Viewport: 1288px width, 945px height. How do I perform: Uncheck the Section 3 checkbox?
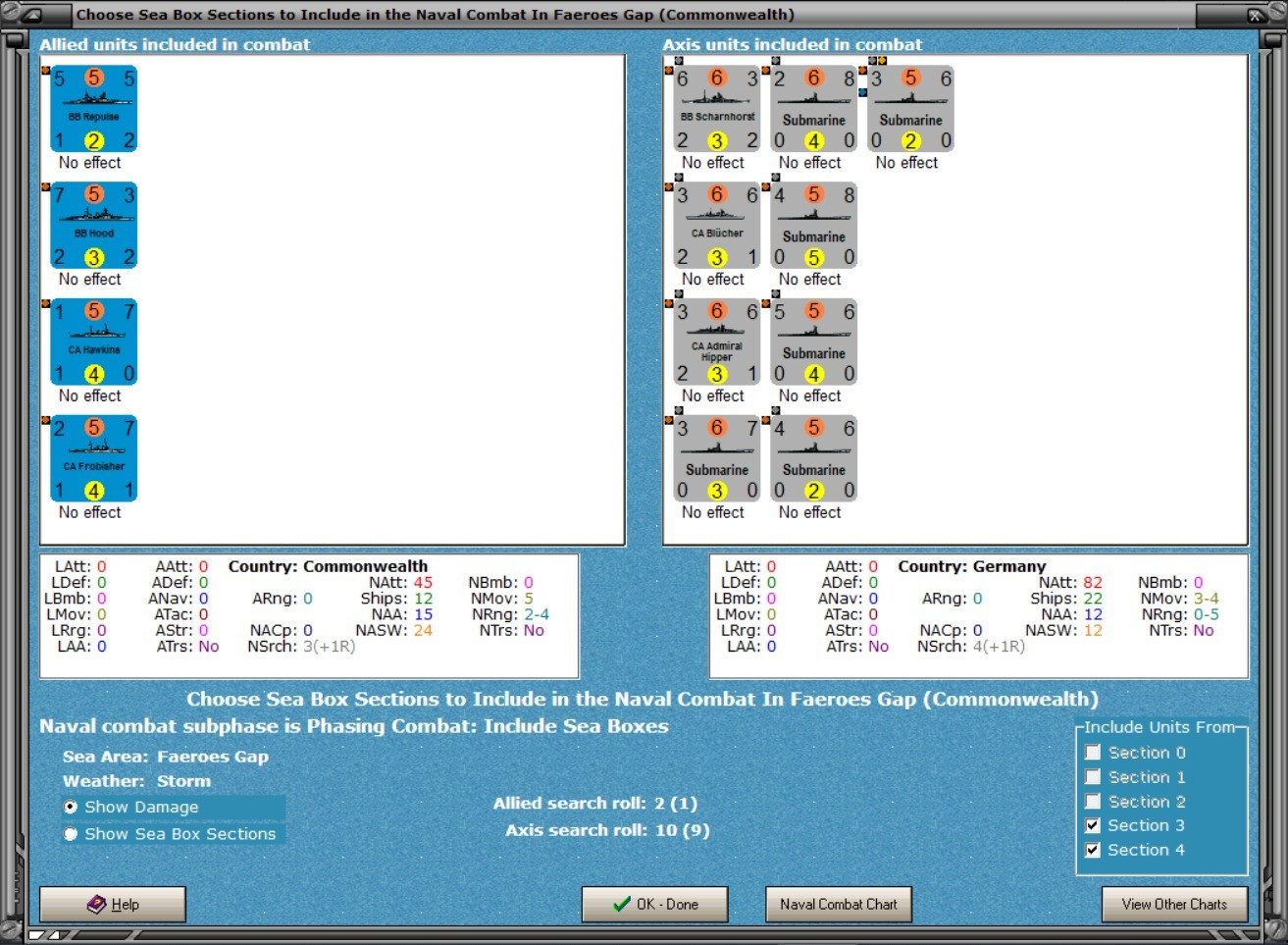tap(1093, 825)
